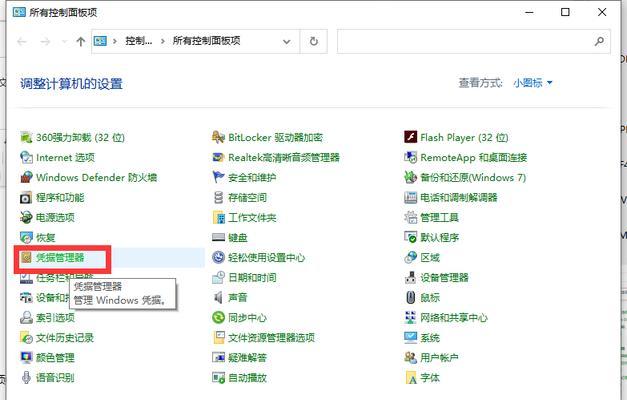Open the 网络和共享中心 icon
Viewport: 627px width, 400px height.
click(x=411, y=318)
